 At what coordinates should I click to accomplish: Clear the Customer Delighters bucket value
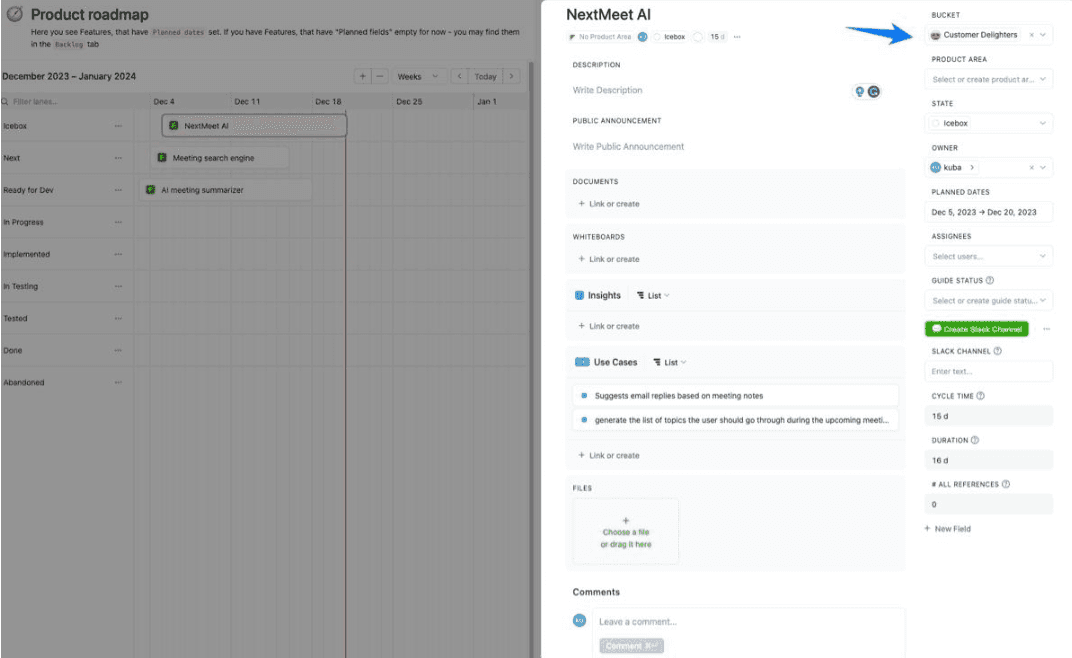coord(1031,35)
